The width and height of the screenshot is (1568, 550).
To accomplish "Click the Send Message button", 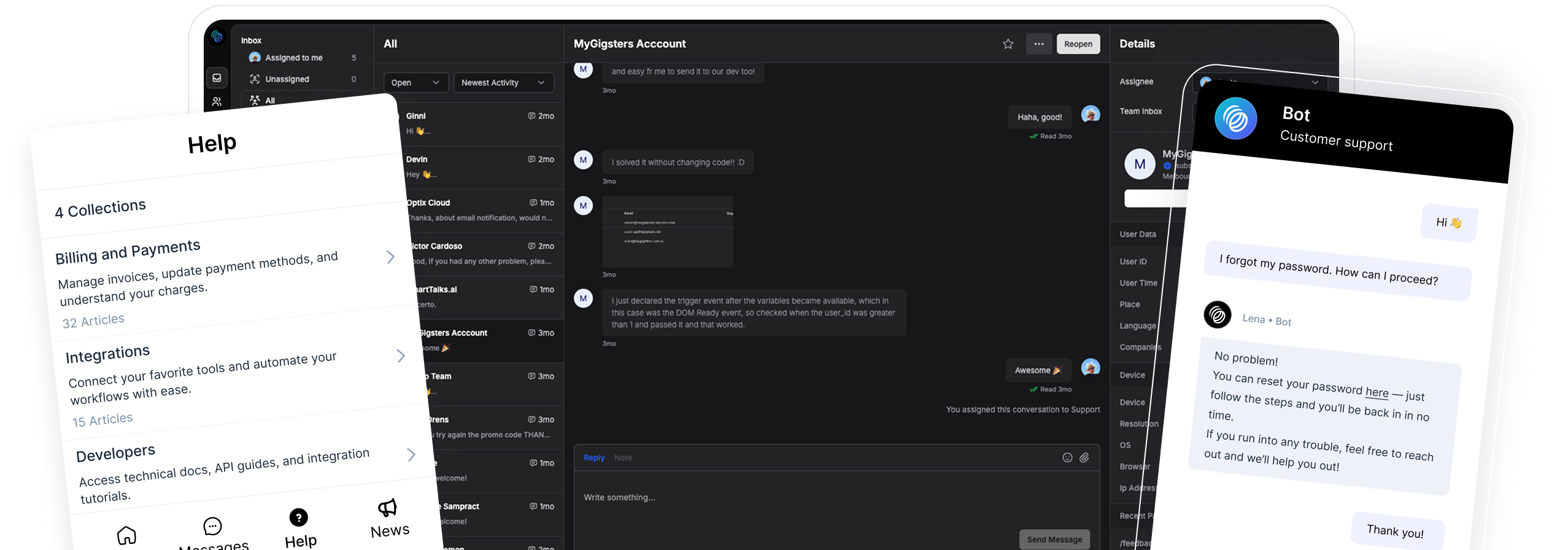I will [1054, 540].
